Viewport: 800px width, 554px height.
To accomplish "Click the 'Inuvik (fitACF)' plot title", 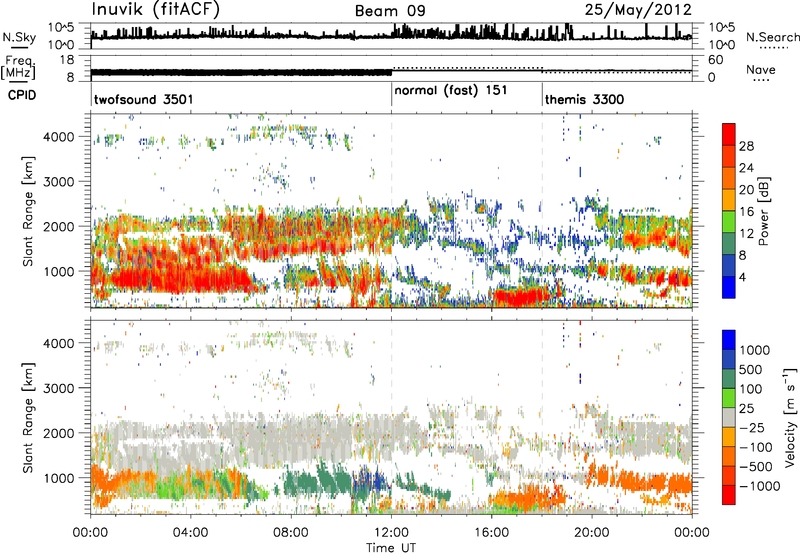I will 156,10.
